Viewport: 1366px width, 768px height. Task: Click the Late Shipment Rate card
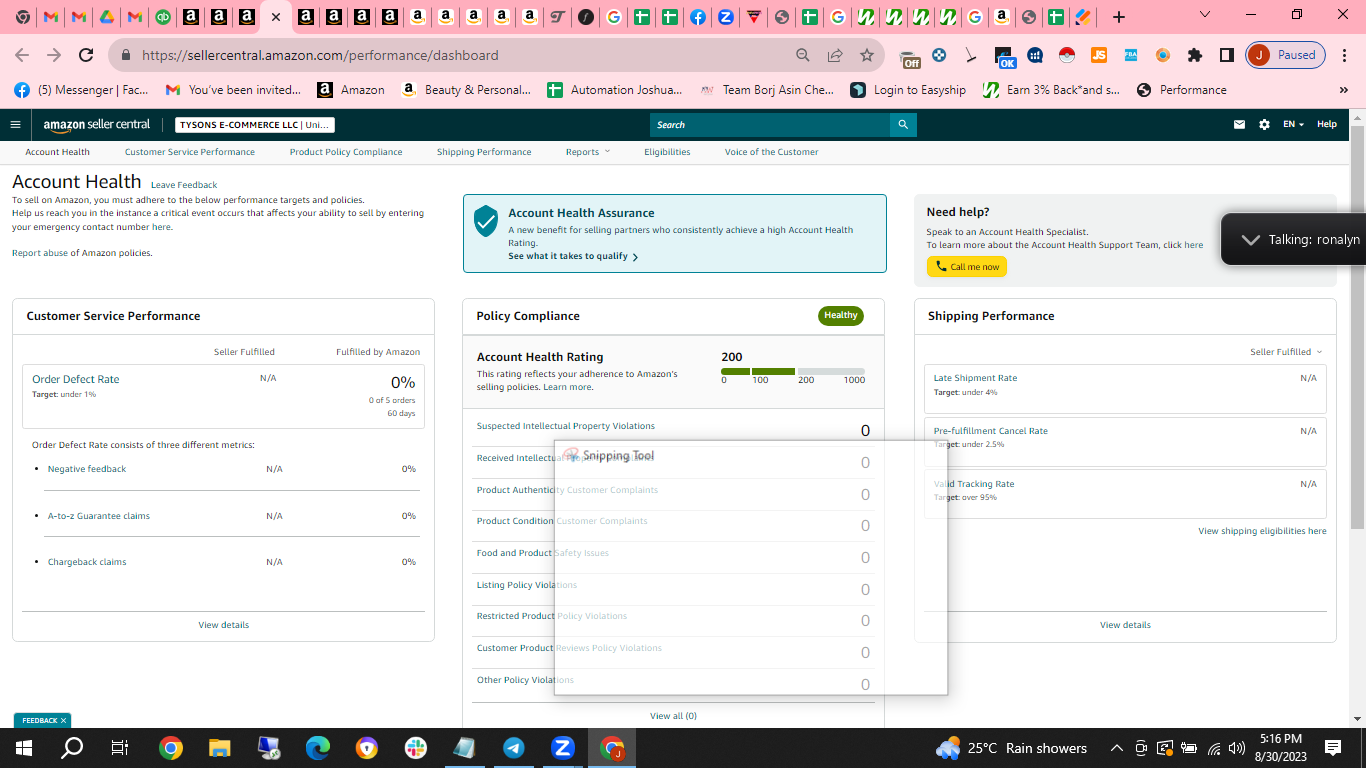[x=1125, y=389]
